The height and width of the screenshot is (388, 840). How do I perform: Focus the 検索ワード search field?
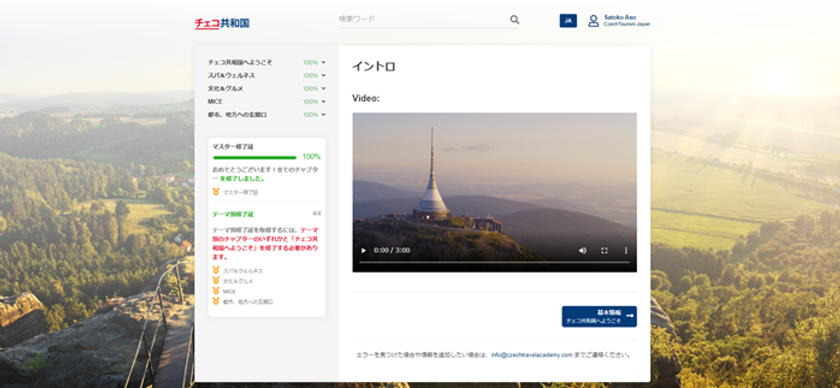click(423, 20)
